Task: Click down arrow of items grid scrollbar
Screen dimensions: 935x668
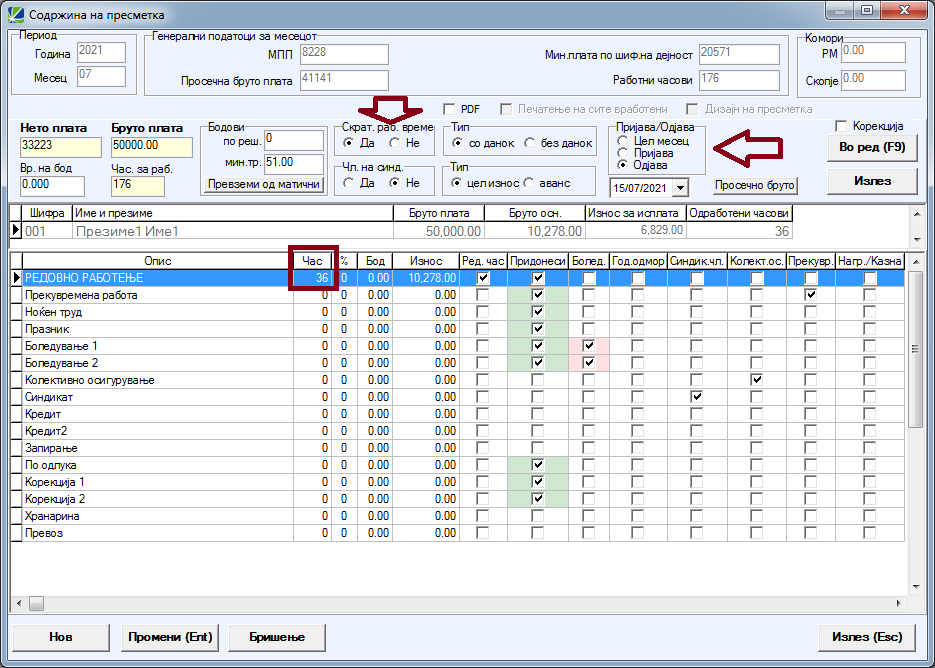Action: [x=917, y=587]
